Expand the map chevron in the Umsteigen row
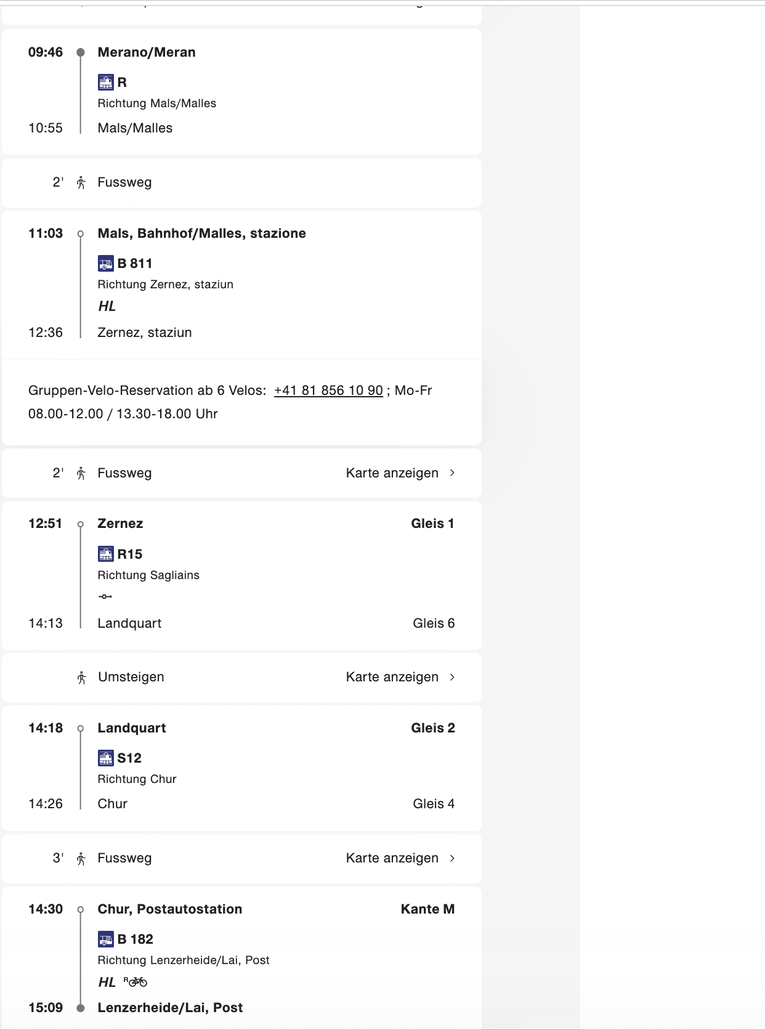Screen dimensions: 765x1030 coord(452,677)
